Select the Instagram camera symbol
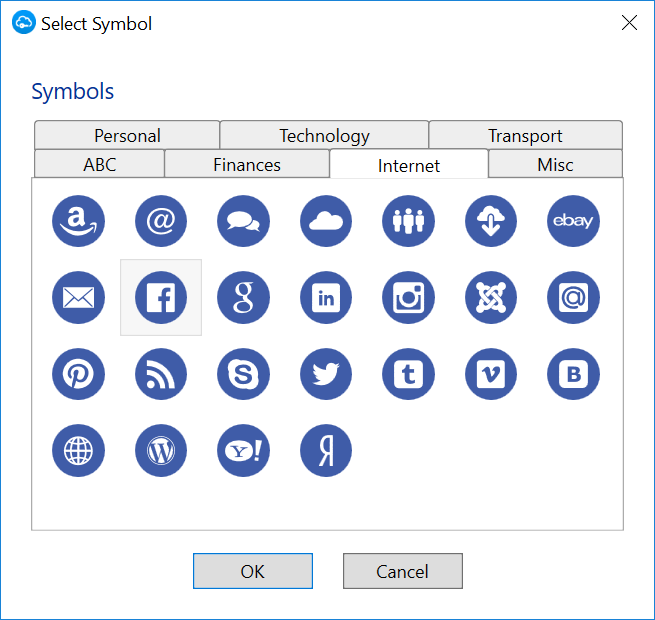655x620 pixels. point(408,297)
